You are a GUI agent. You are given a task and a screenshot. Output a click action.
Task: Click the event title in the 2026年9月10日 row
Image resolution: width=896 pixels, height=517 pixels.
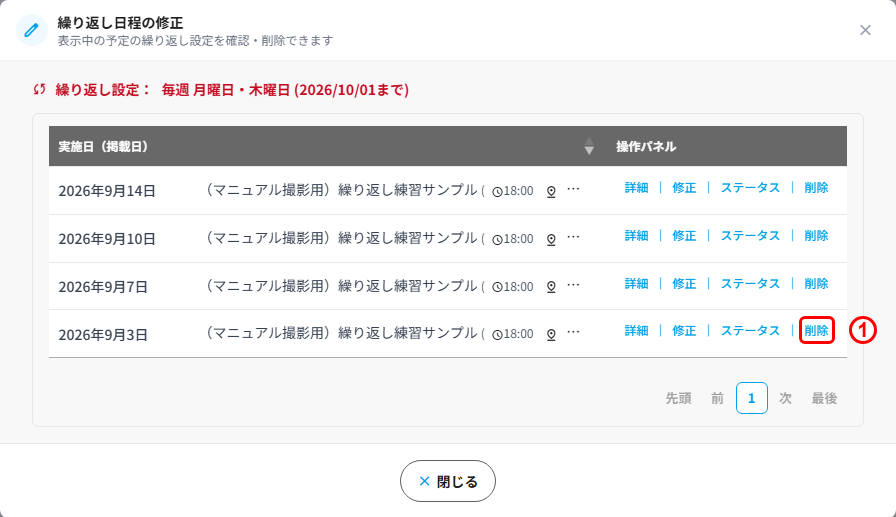point(344,238)
